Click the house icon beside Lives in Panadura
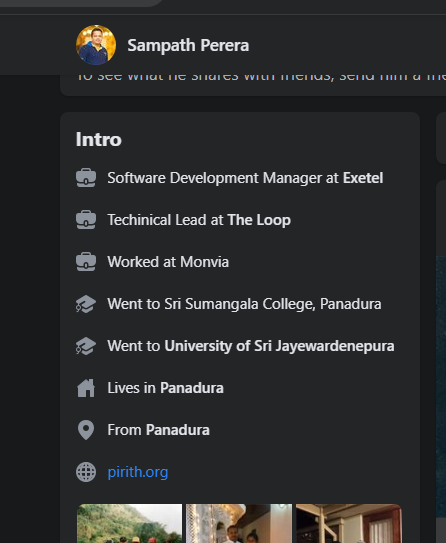The width and height of the screenshot is (446, 543). tap(86, 388)
